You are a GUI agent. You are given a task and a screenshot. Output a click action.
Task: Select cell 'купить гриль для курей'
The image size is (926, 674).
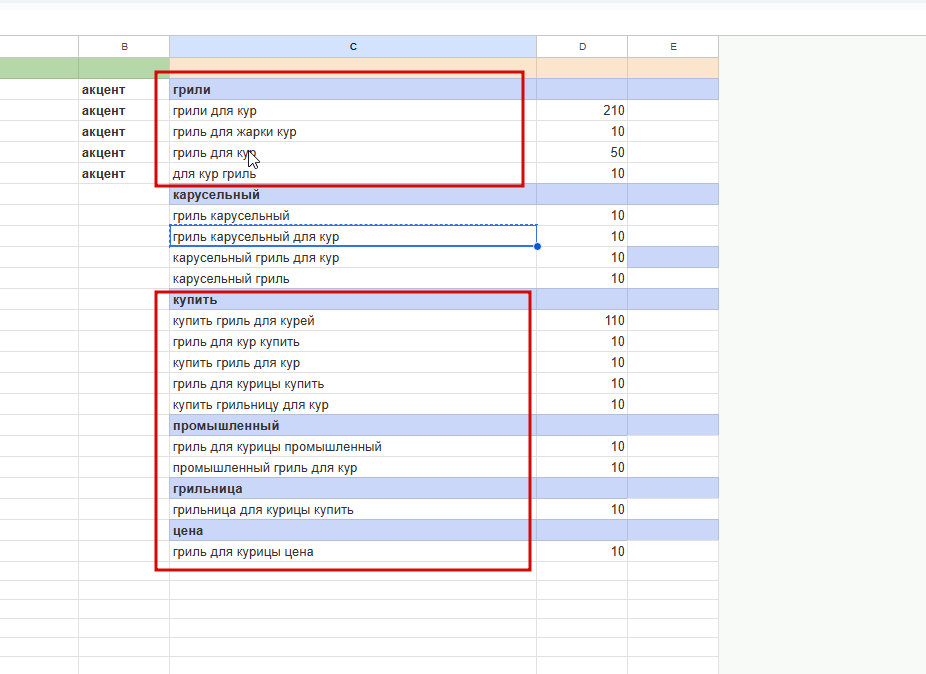(353, 321)
